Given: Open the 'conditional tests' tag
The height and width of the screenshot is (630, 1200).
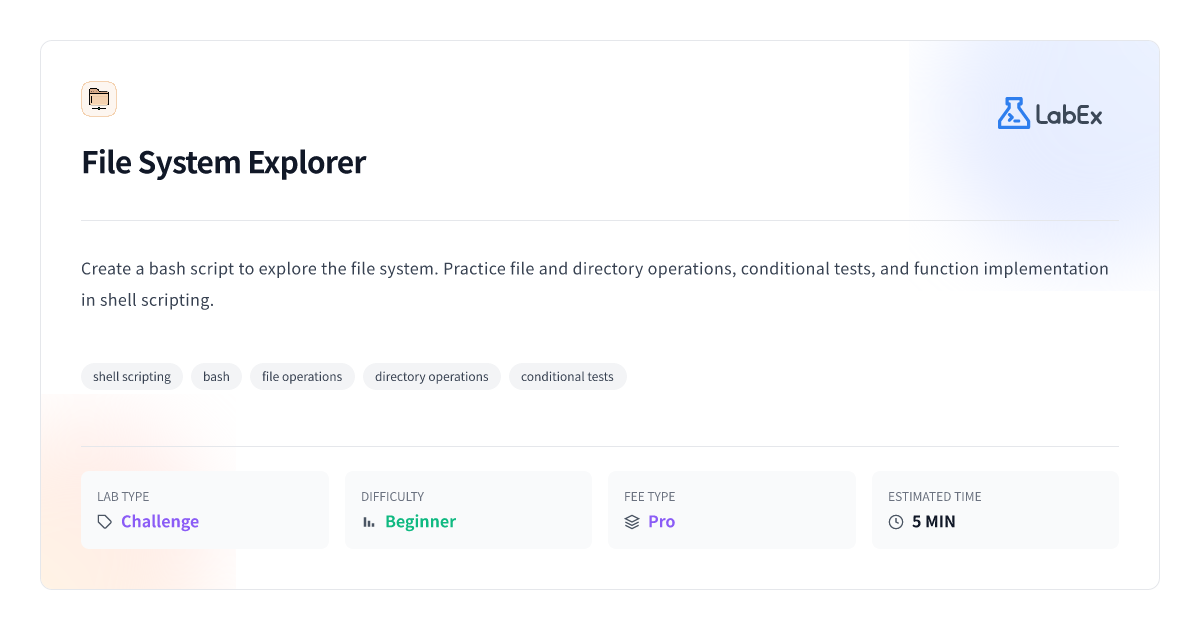Looking at the screenshot, I should pyautogui.click(x=567, y=377).
